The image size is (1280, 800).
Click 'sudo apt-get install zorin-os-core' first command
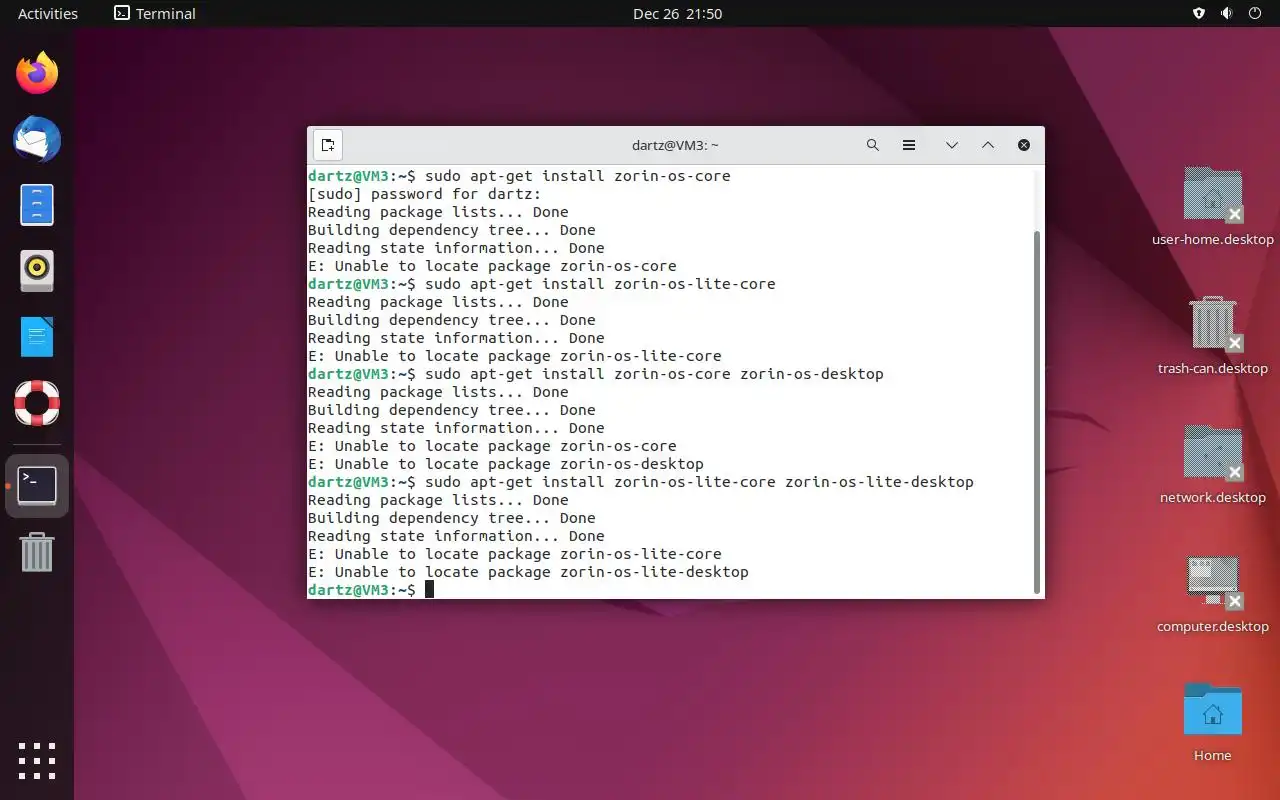coord(578,176)
